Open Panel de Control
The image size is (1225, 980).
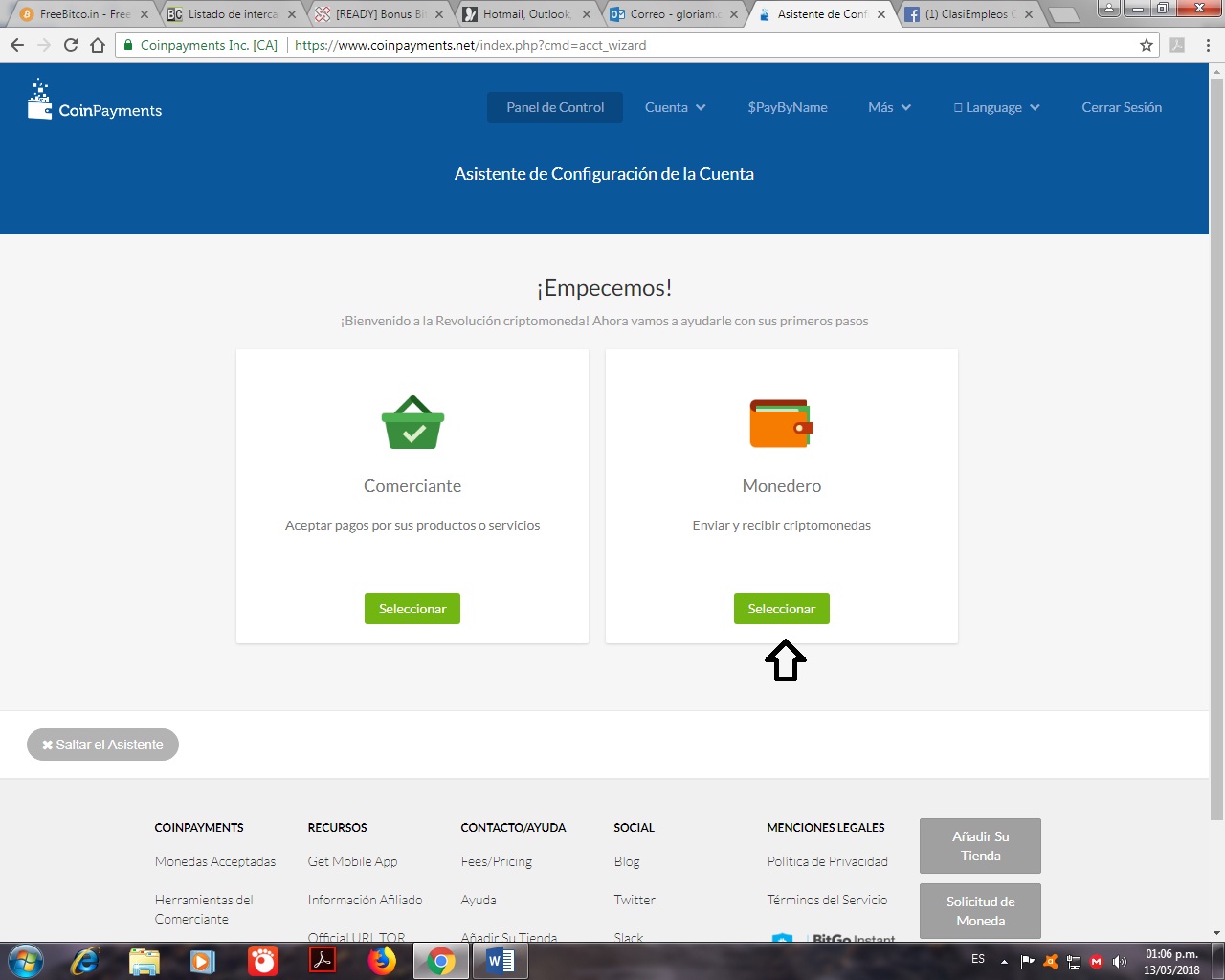point(555,107)
